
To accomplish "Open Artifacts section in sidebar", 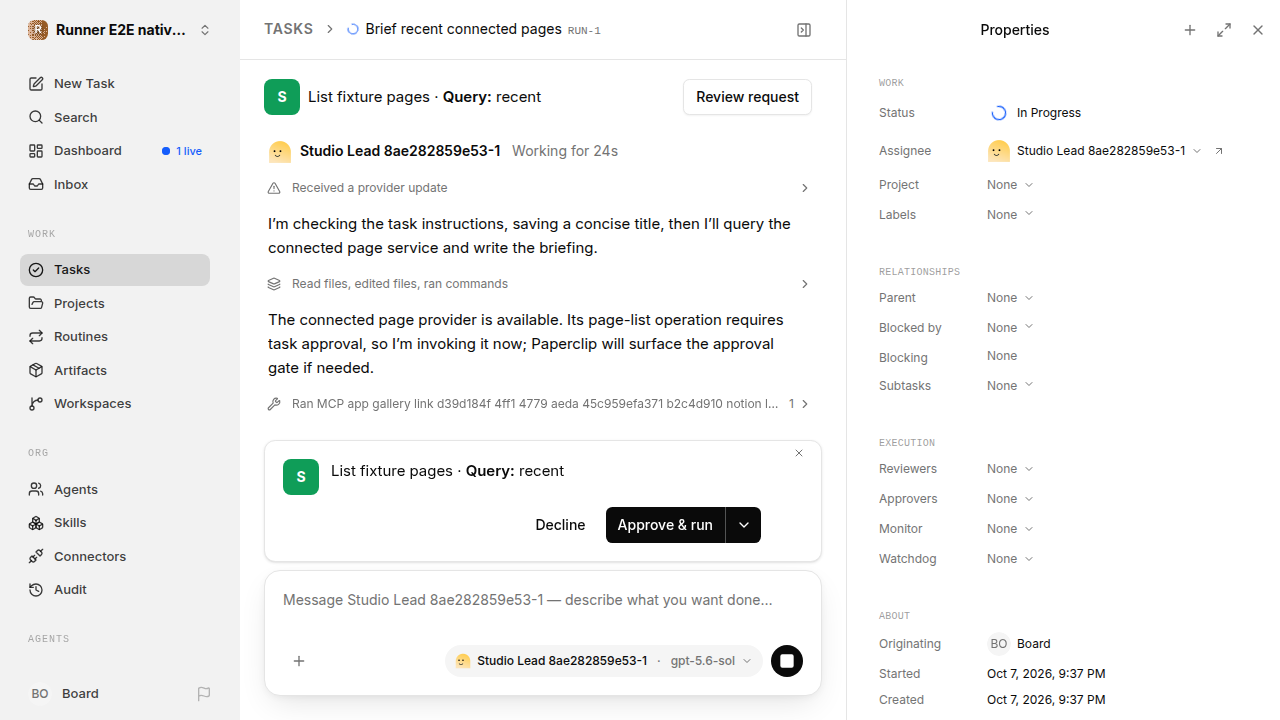I will 115,370.
